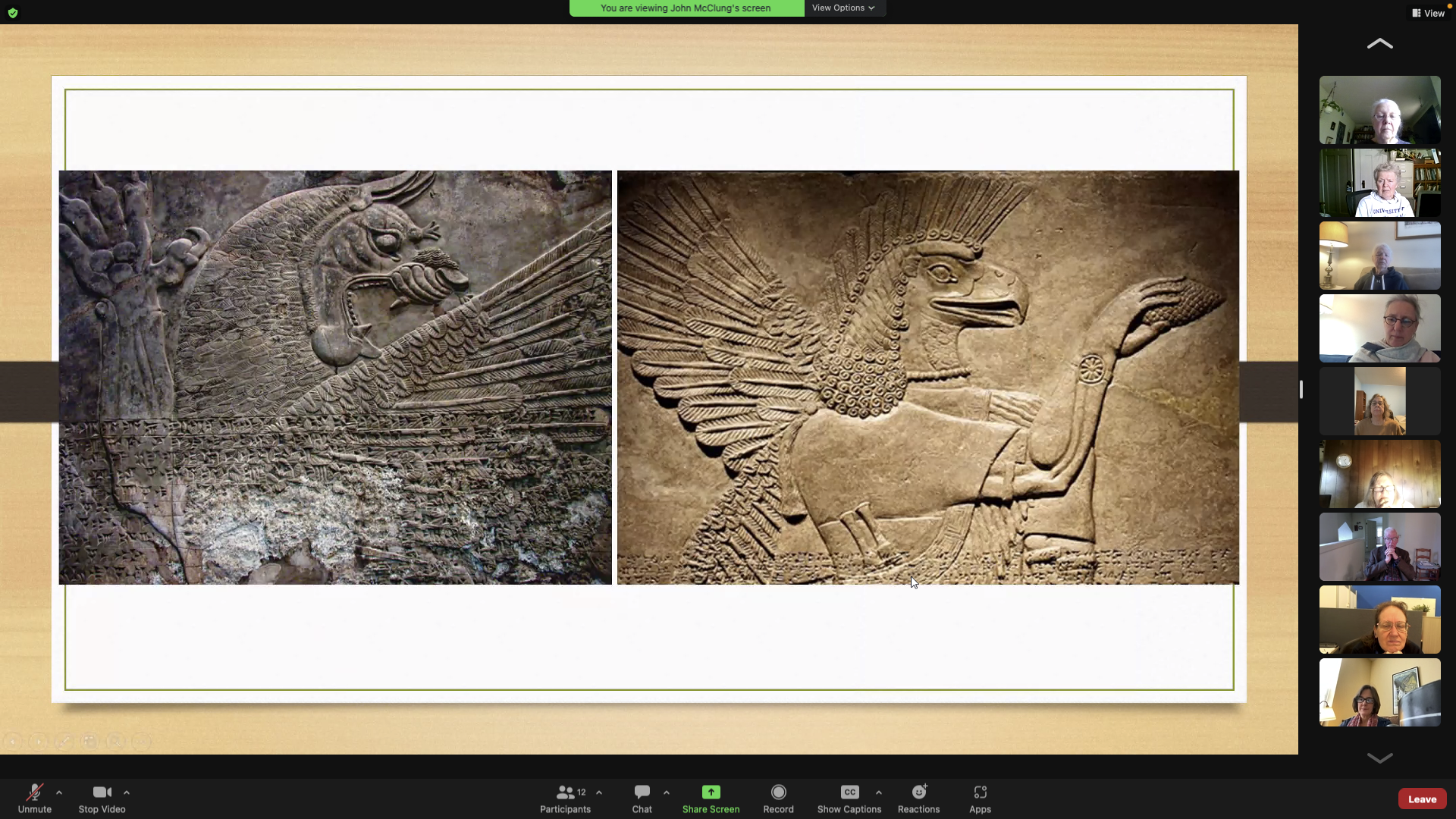Open the Apps panel
This screenshot has width=1456, height=819.
980,792
